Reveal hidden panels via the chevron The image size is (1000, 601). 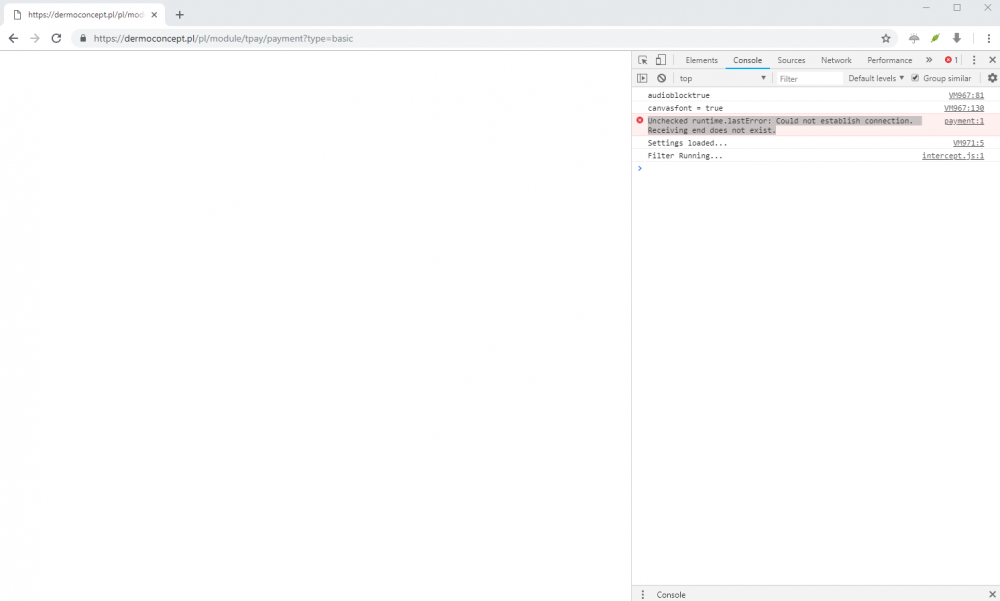point(929,59)
